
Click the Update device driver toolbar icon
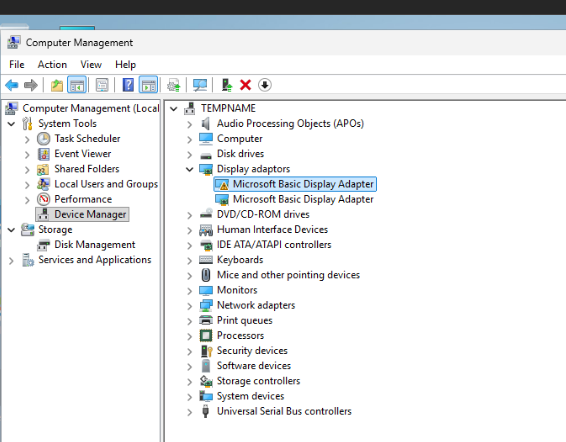[174, 85]
